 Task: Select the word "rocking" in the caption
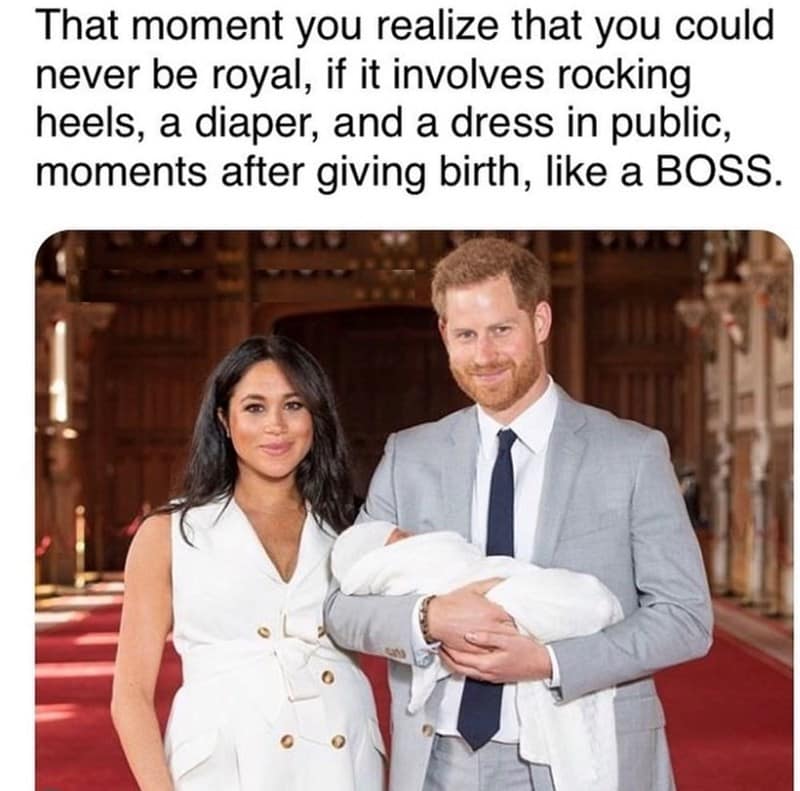tap(624, 78)
